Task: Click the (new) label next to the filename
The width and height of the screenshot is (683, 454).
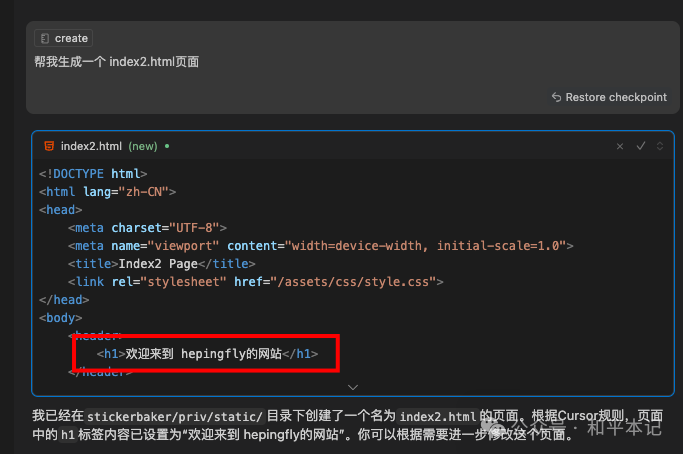Action: pos(143,146)
